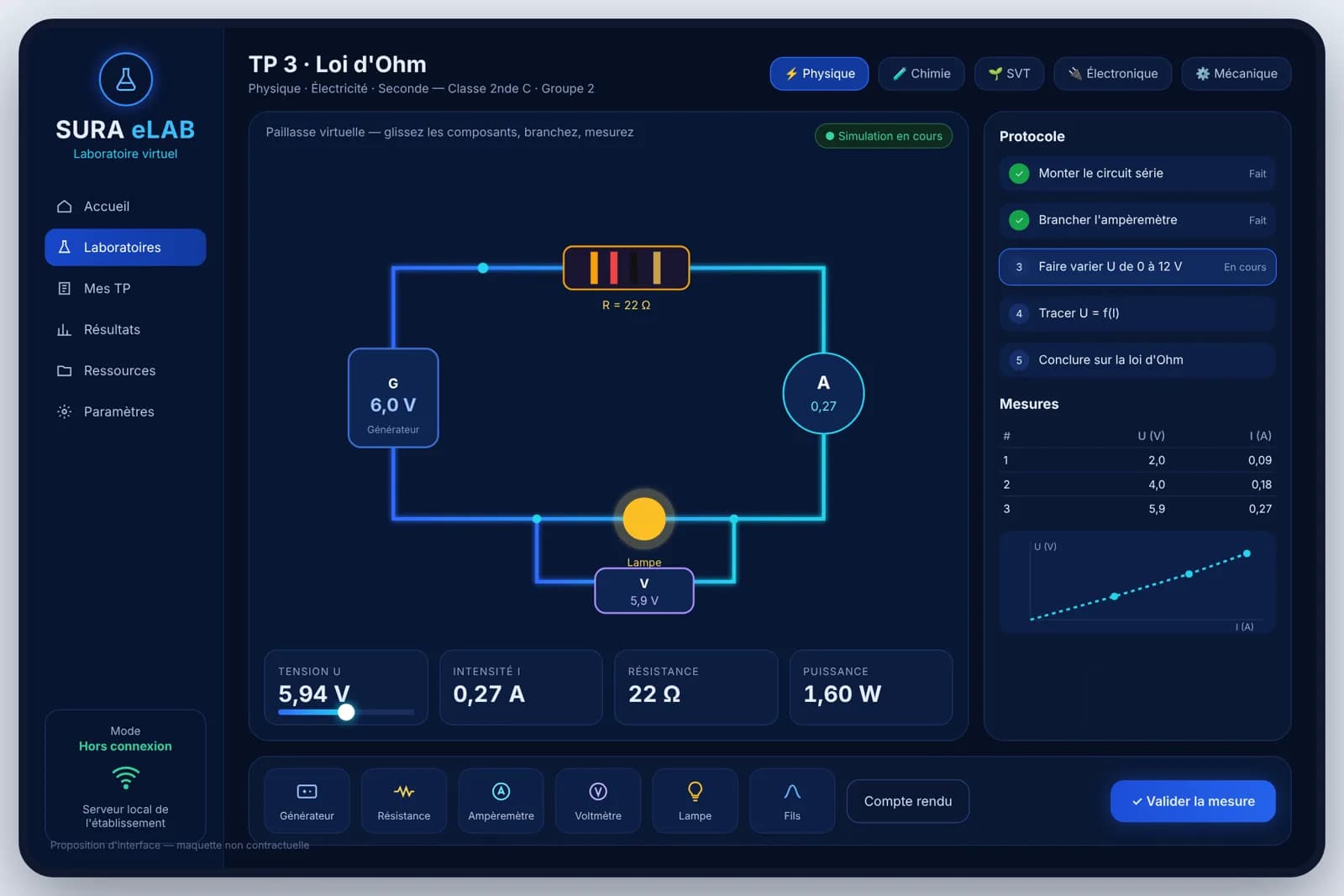
Task: Toggle the Monter le circuit série check
Action: pos(1019,174)
